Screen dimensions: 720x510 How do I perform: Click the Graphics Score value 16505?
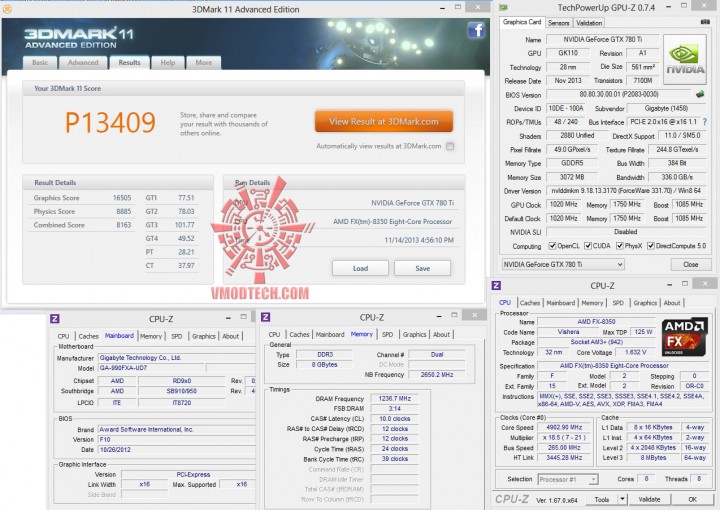point(122,198)
